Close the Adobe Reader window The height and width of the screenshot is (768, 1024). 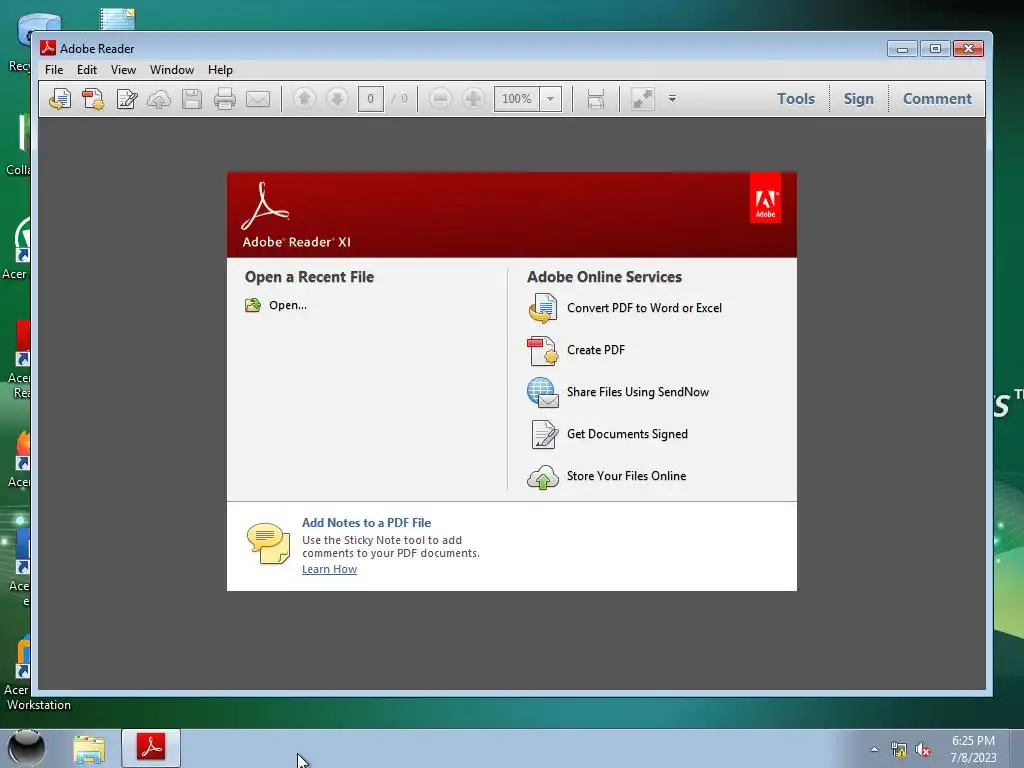[968, 49]
